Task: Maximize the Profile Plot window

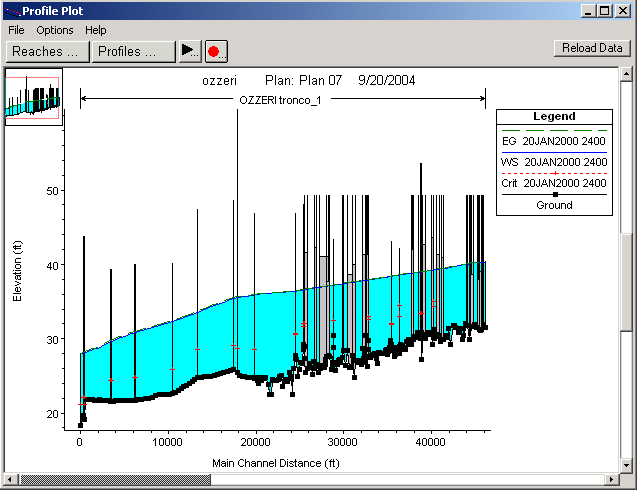Action: [x=605, y=11]
